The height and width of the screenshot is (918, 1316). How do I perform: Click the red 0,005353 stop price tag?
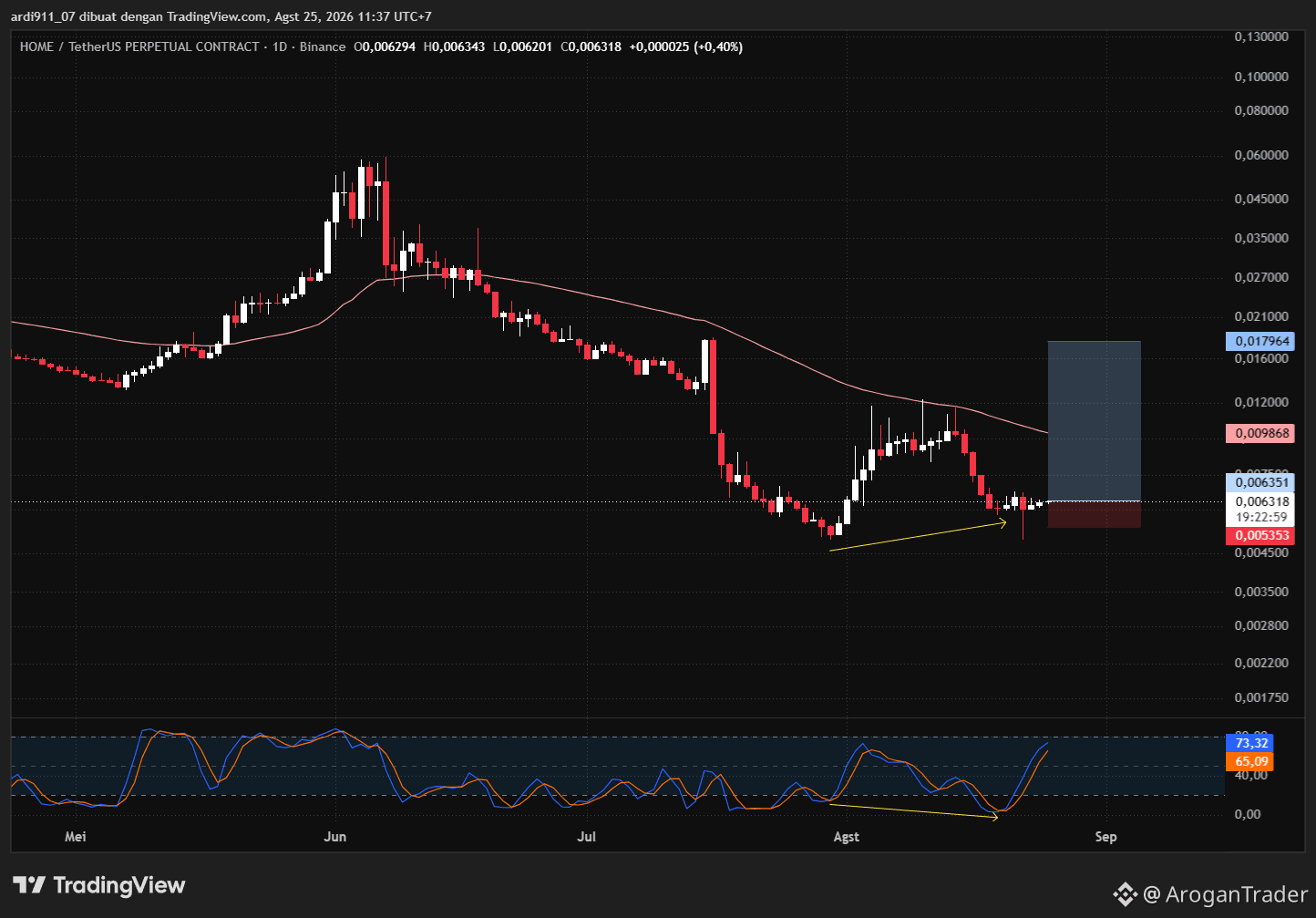[x=1261, y=535]
